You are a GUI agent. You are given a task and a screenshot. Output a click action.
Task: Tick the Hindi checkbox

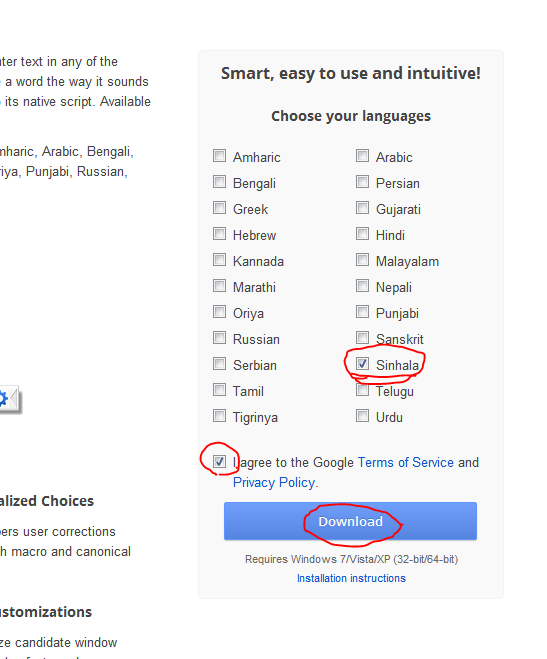pyautogui.click(x=362, y=234)
